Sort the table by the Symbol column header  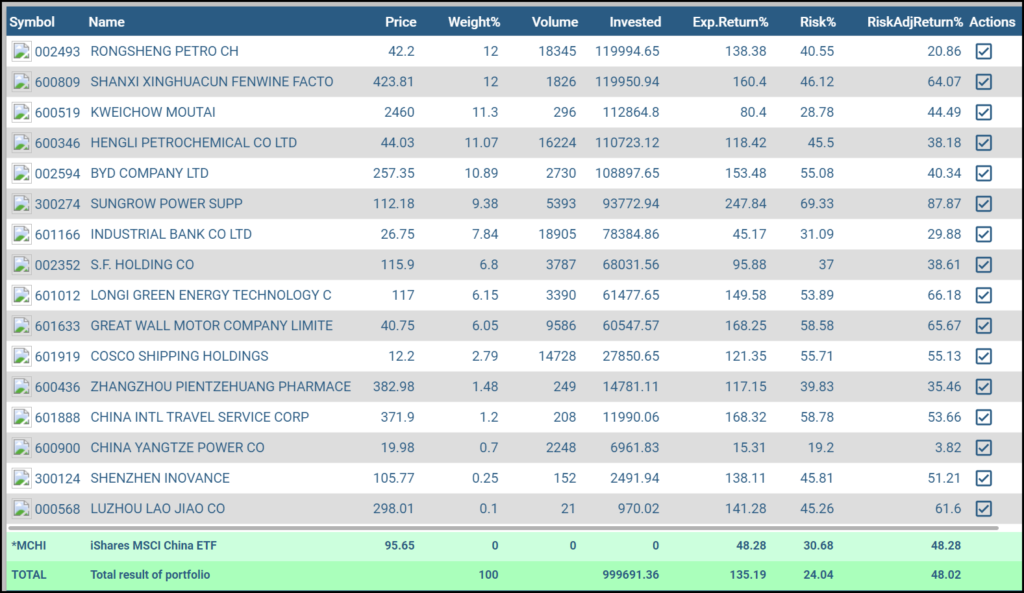pyautogui.click(x=32, y=22)
